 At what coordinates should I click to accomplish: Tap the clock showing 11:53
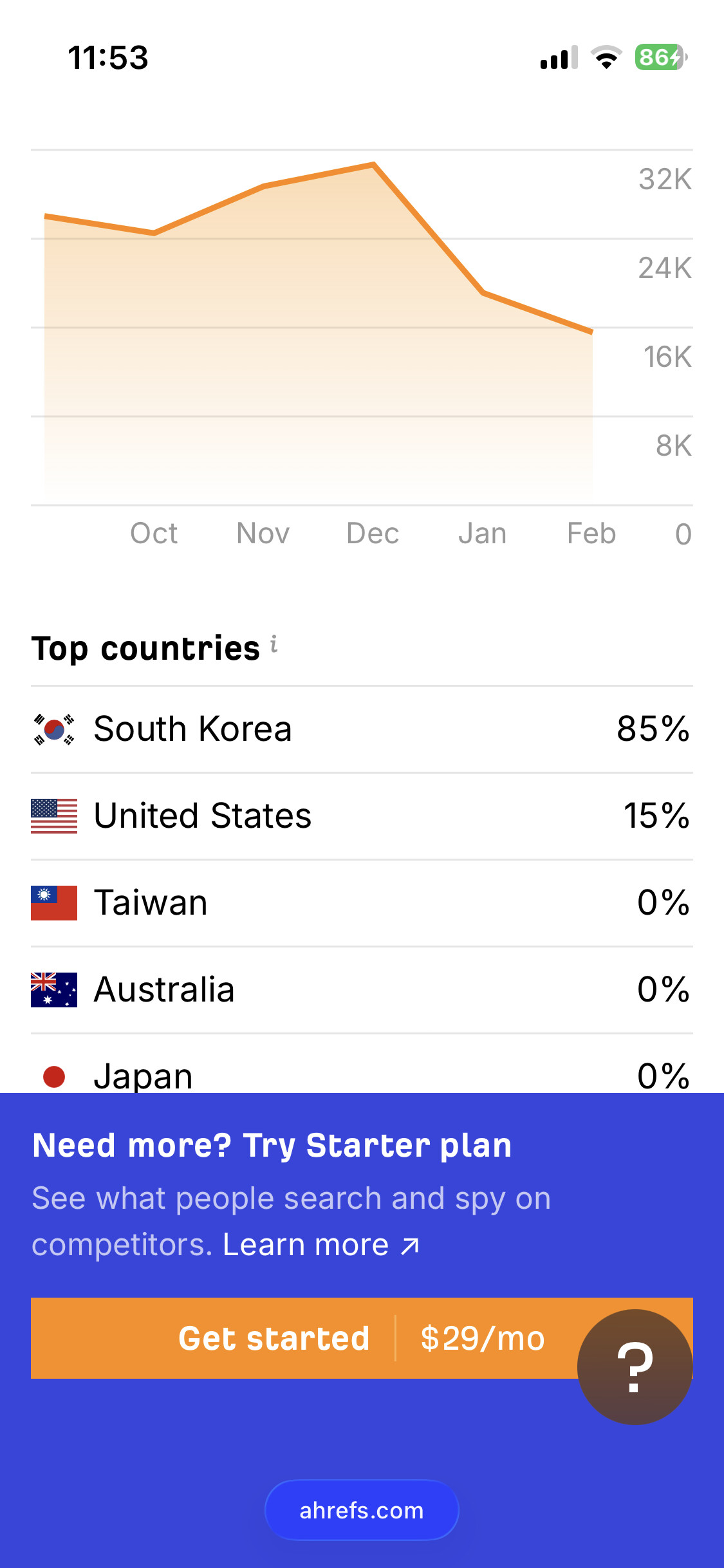[108, 57]
